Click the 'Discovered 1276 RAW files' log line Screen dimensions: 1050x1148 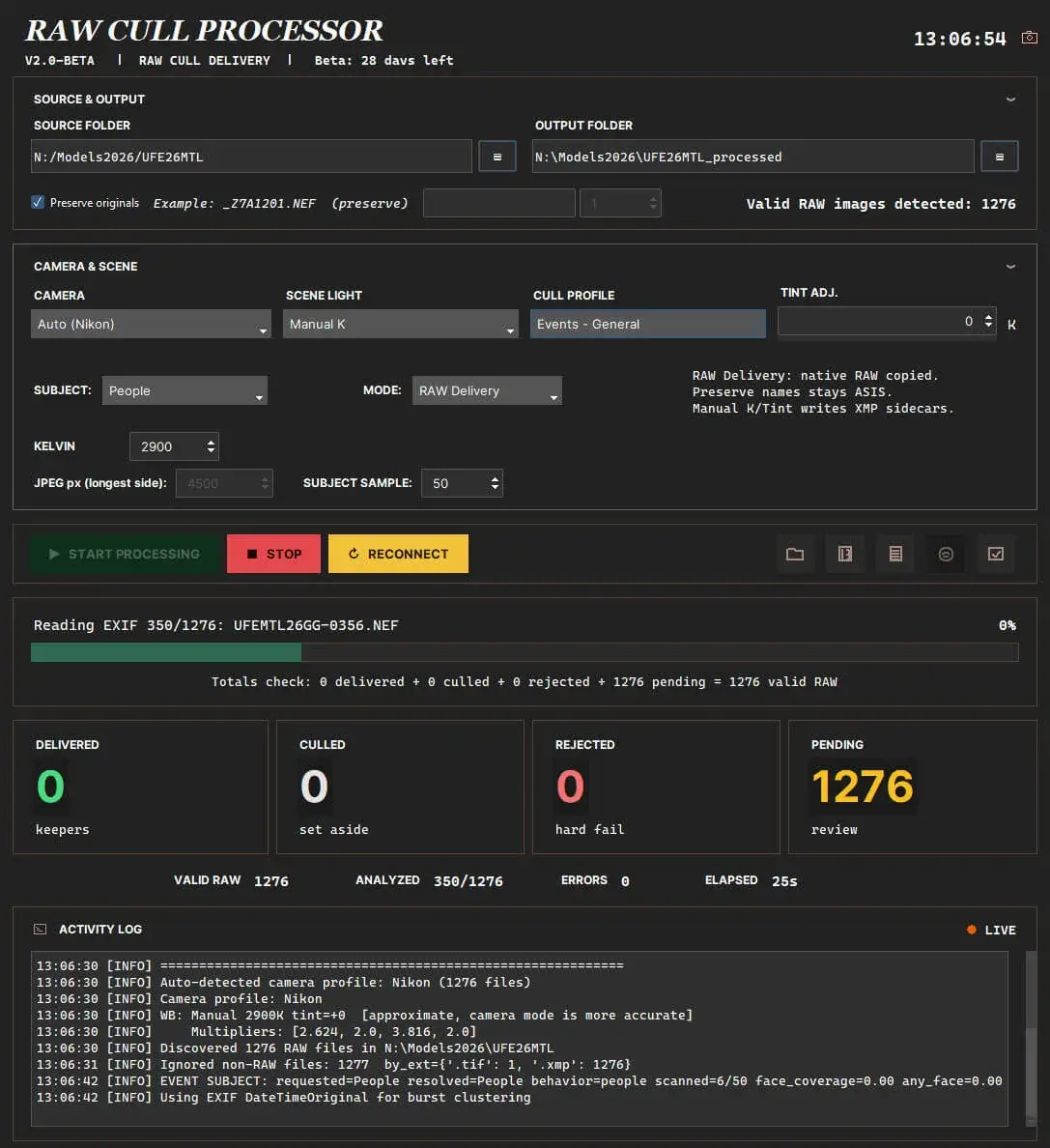tap(295, 1048)
